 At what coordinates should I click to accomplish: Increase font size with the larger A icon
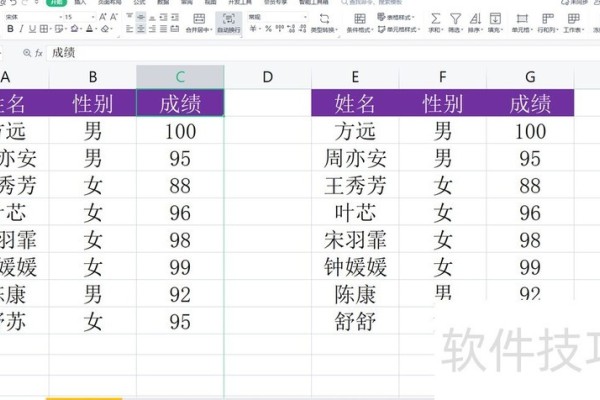click(x=103, y=17)
